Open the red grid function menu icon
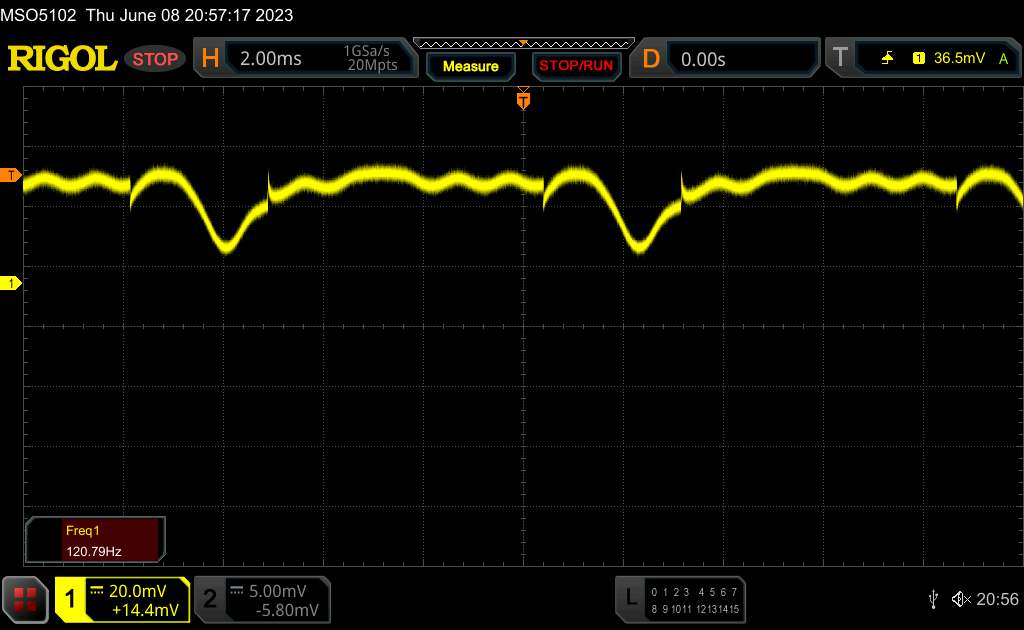Viewport: 1024px width, 630px height. pyautogui.click(x=26, y=598)
